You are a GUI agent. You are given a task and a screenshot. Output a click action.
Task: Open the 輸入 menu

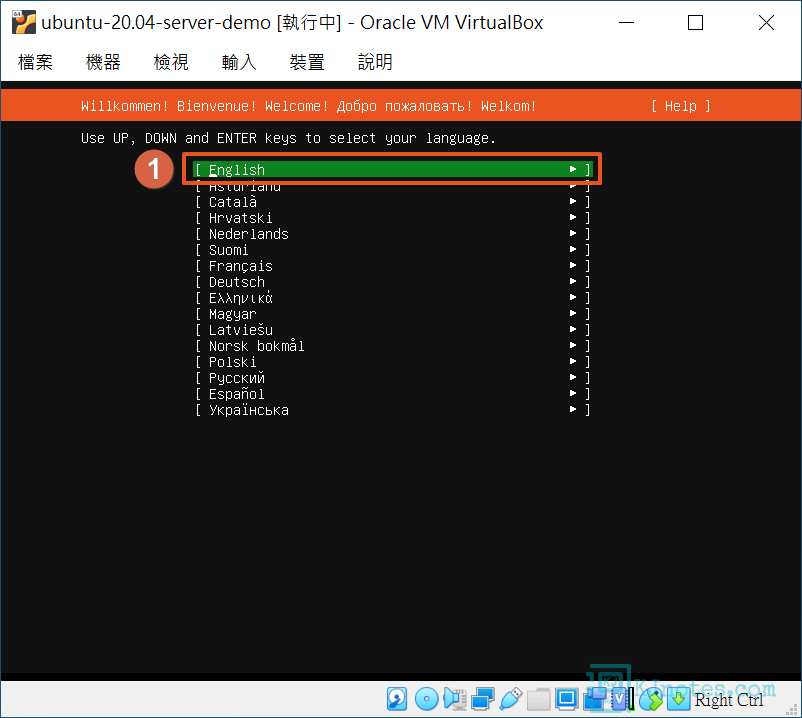[x=239, y=62]
